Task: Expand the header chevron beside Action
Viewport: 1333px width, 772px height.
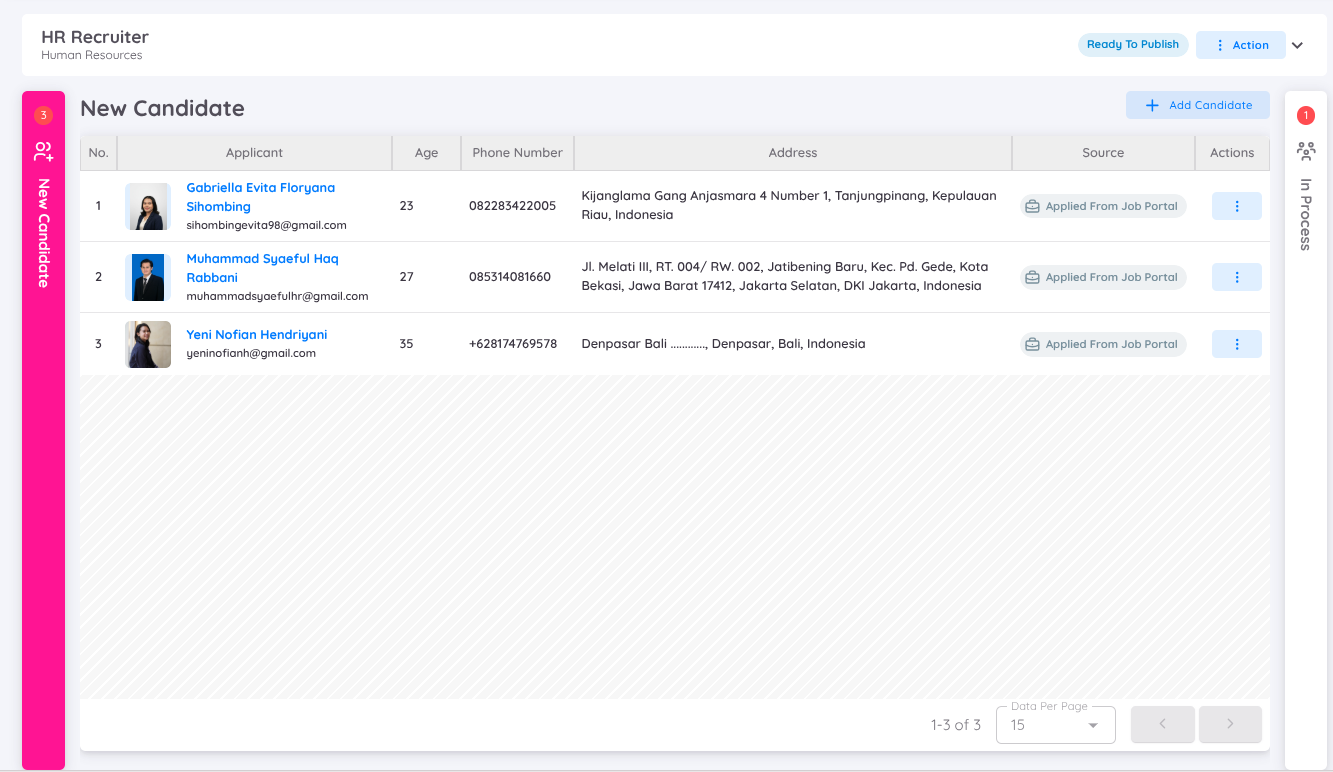Action: (x=1297, y=45)
